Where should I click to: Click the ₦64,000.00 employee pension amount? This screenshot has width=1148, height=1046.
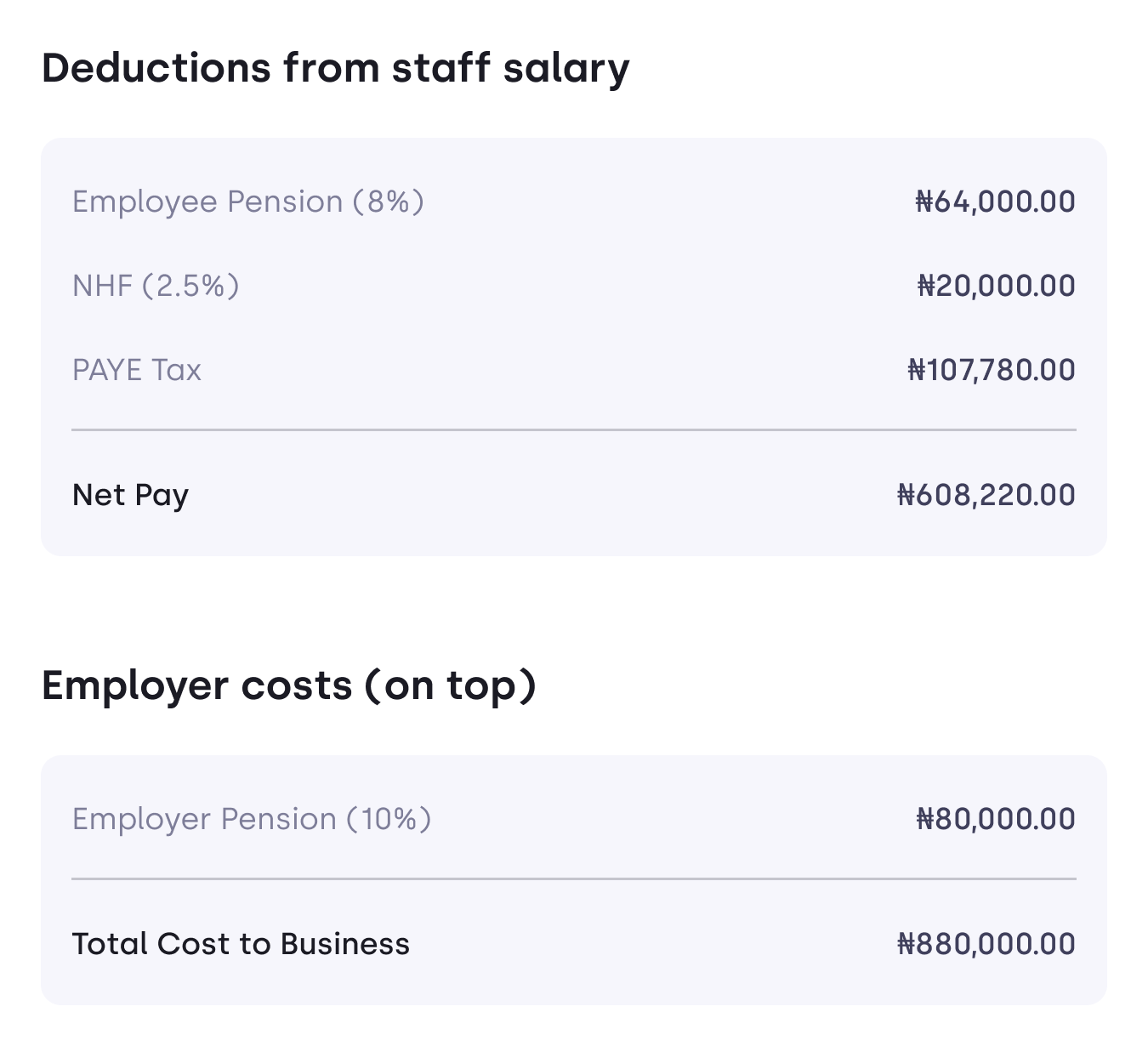(995, 202)
